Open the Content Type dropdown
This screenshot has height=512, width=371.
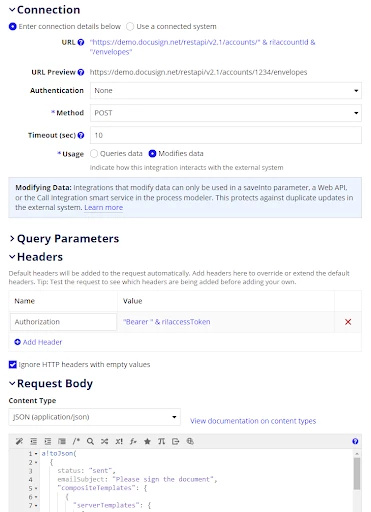pos(94,417)
